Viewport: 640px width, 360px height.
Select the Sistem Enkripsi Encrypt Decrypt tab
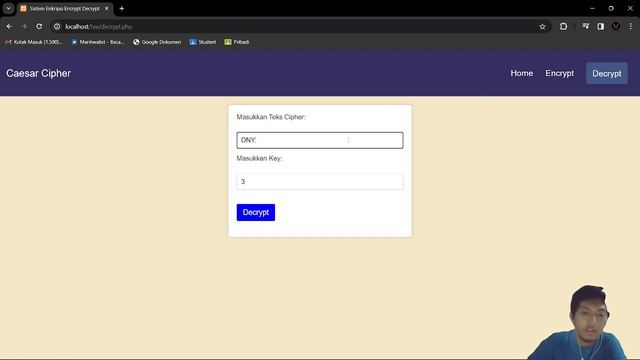(x=64, y=9)
